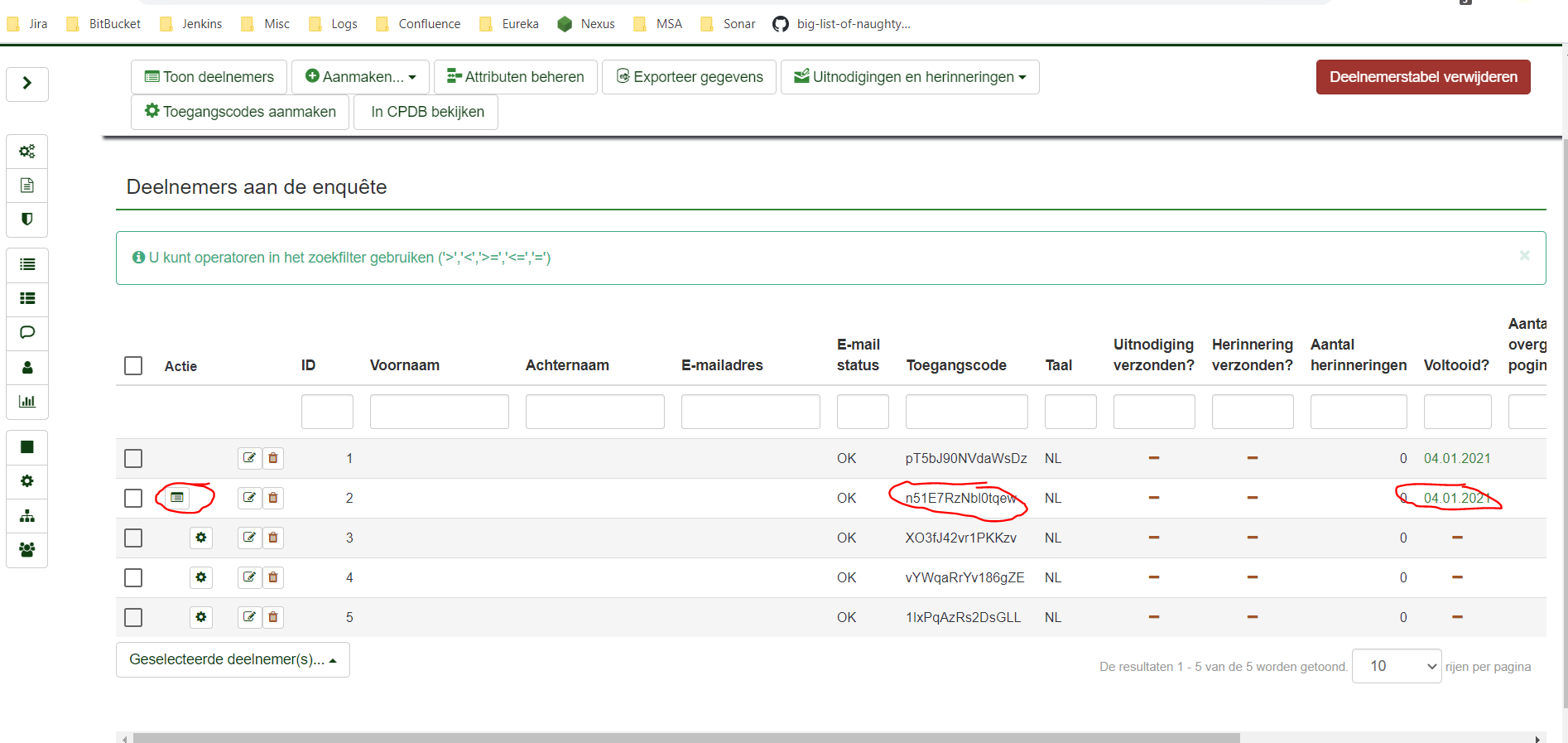Delete participant 3 using trash icon
This screenshot has height=743, width=1568.
click(273, 538)
